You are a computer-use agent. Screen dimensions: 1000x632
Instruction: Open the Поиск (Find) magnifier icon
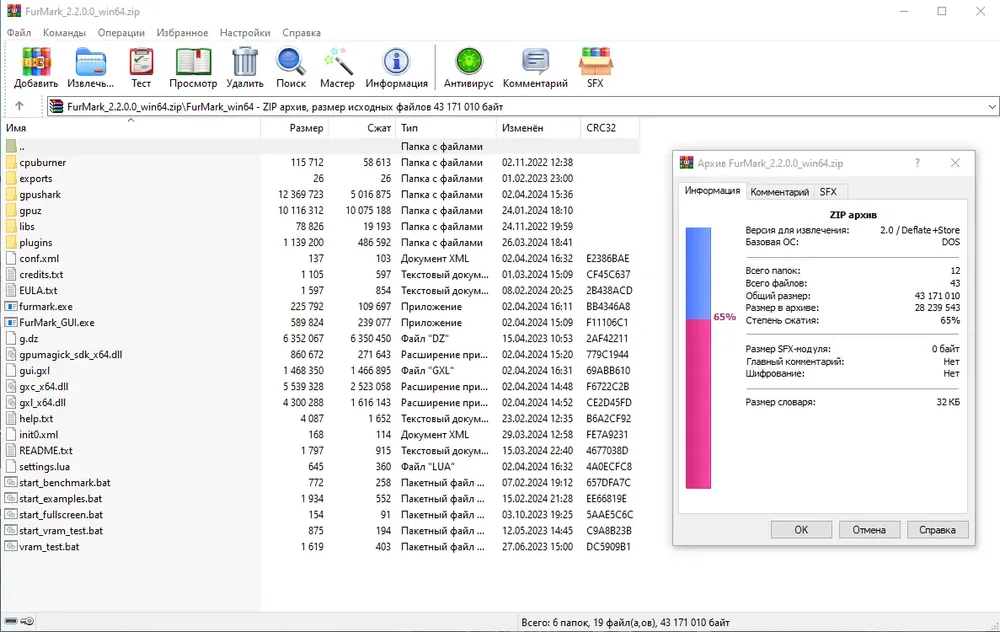pyautogui.click(x=291, y=62)
